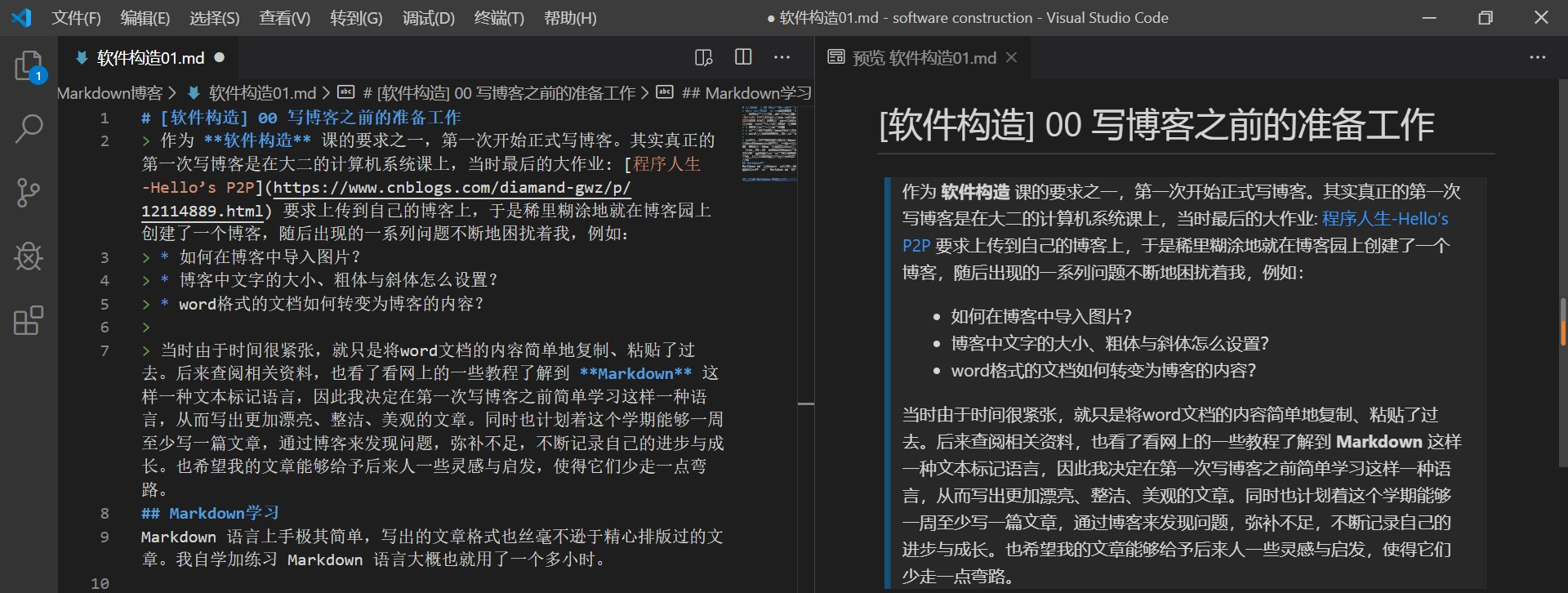Viewport: 1568px width, 593px height.
Task: Click the # [软件构造] 00 heading in editor
Action: point(301,118)
